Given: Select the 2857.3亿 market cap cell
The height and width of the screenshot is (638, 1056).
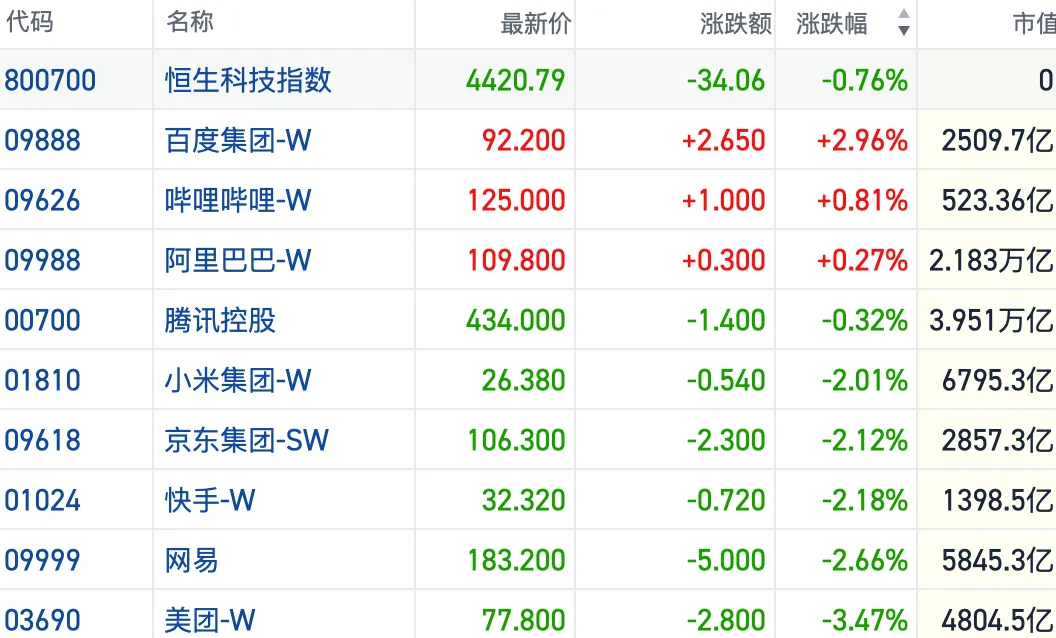Looking at the screenshot, I should point(997,441).
